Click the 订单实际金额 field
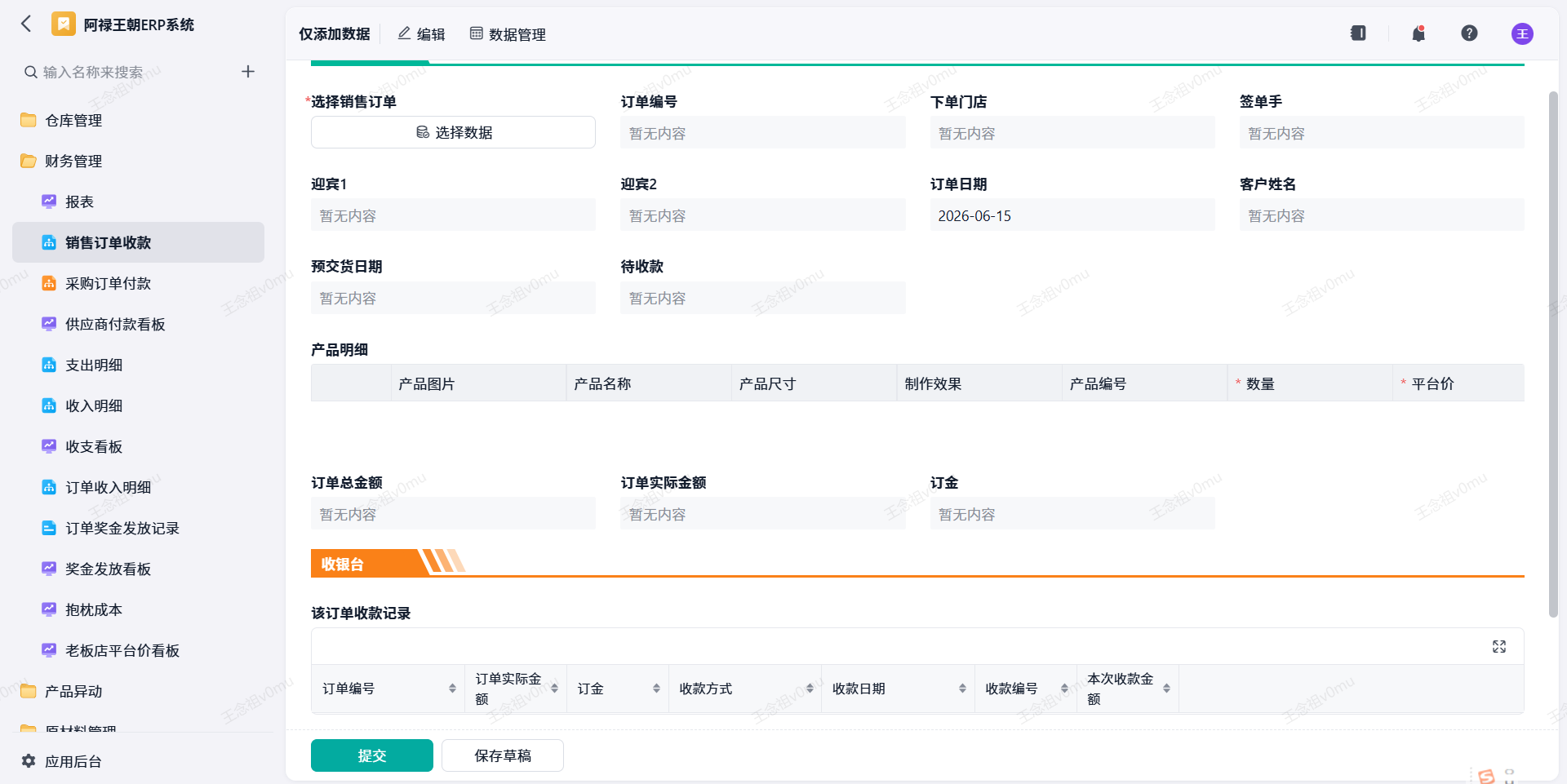 763,514
